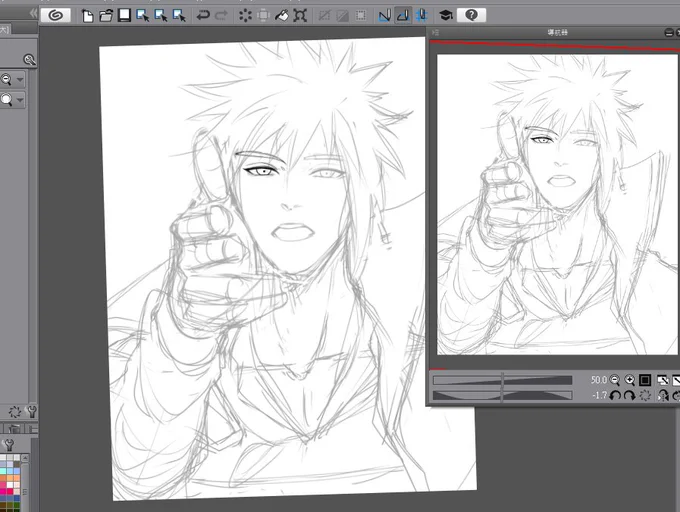Viewport: 680px width, 512px height.
Task: Click reset settings icon in tool property
Action: pos(15,411)
